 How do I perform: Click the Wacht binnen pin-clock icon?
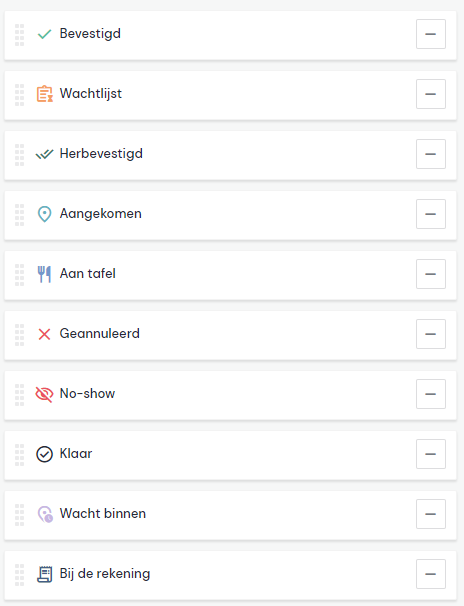[45, 514]
